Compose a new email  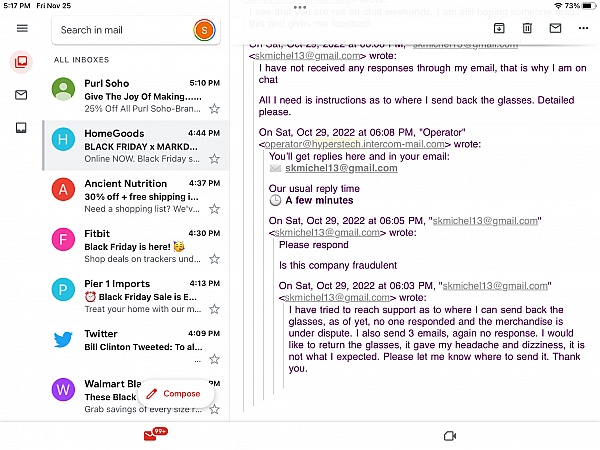tap(175, 394)
